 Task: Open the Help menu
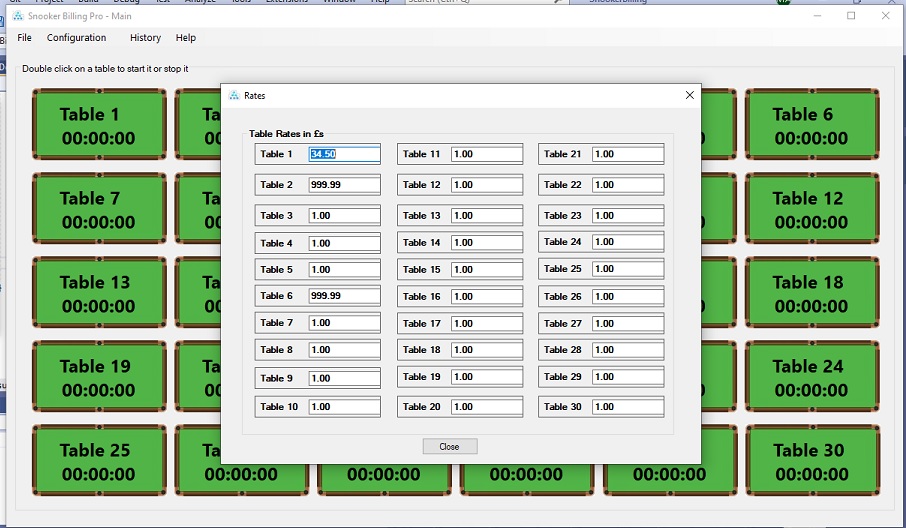tap(185, 38)
